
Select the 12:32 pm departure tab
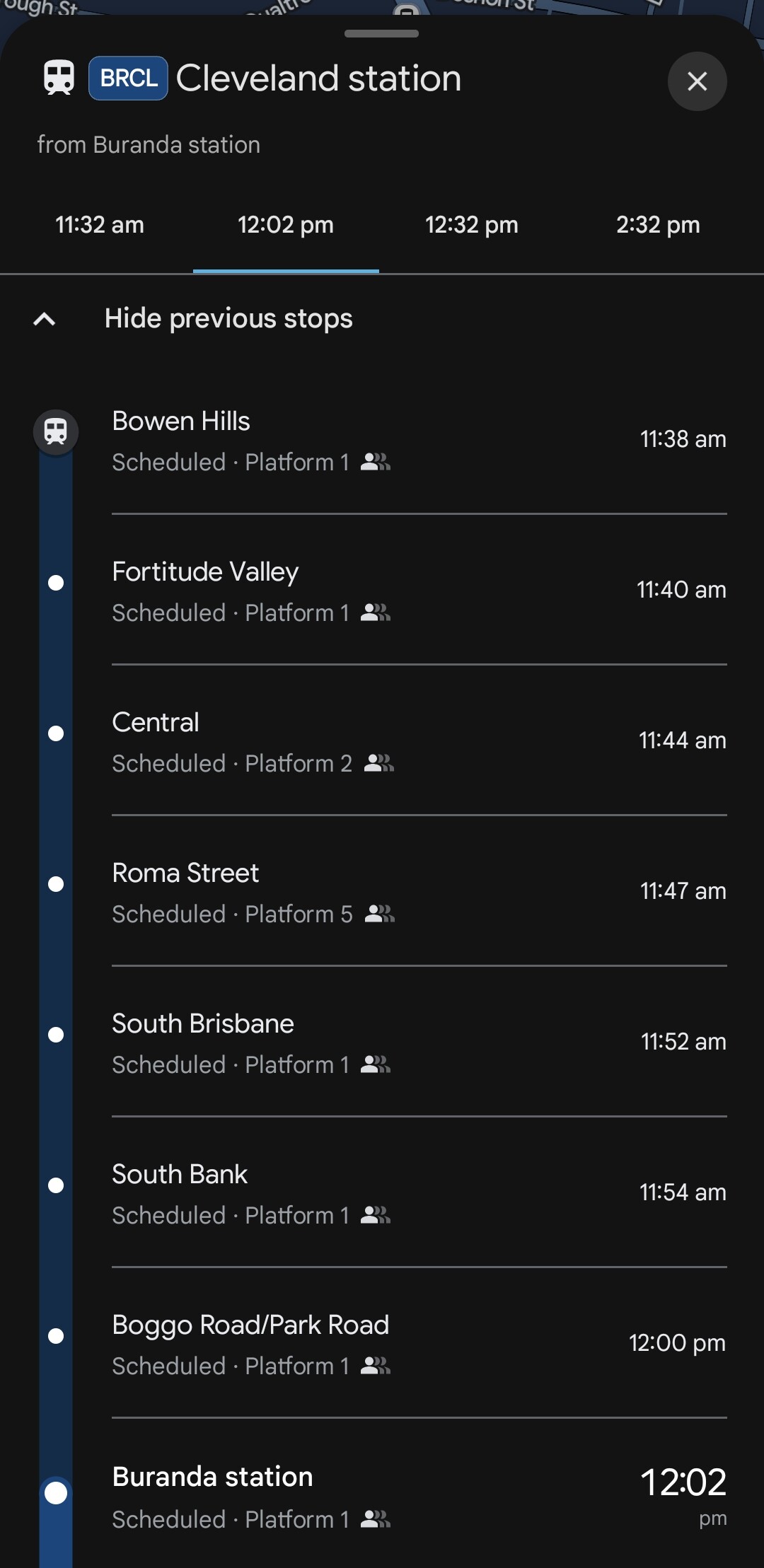point(472,225)
